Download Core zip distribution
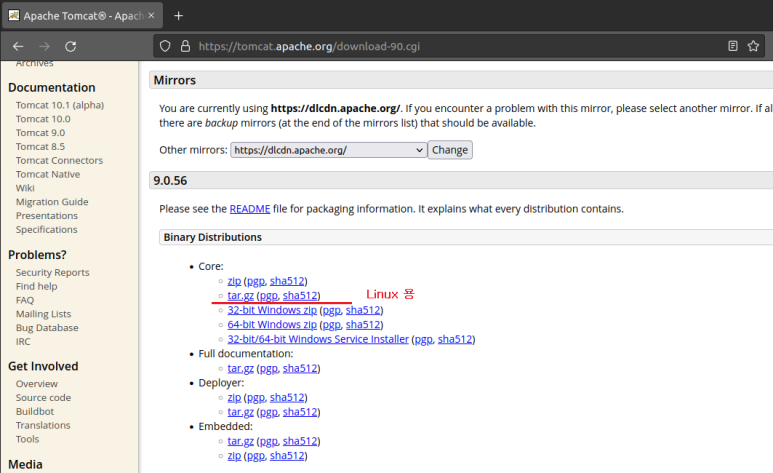Image resolution: width=773 pixels, height=473 pixels. coord(234,281)
